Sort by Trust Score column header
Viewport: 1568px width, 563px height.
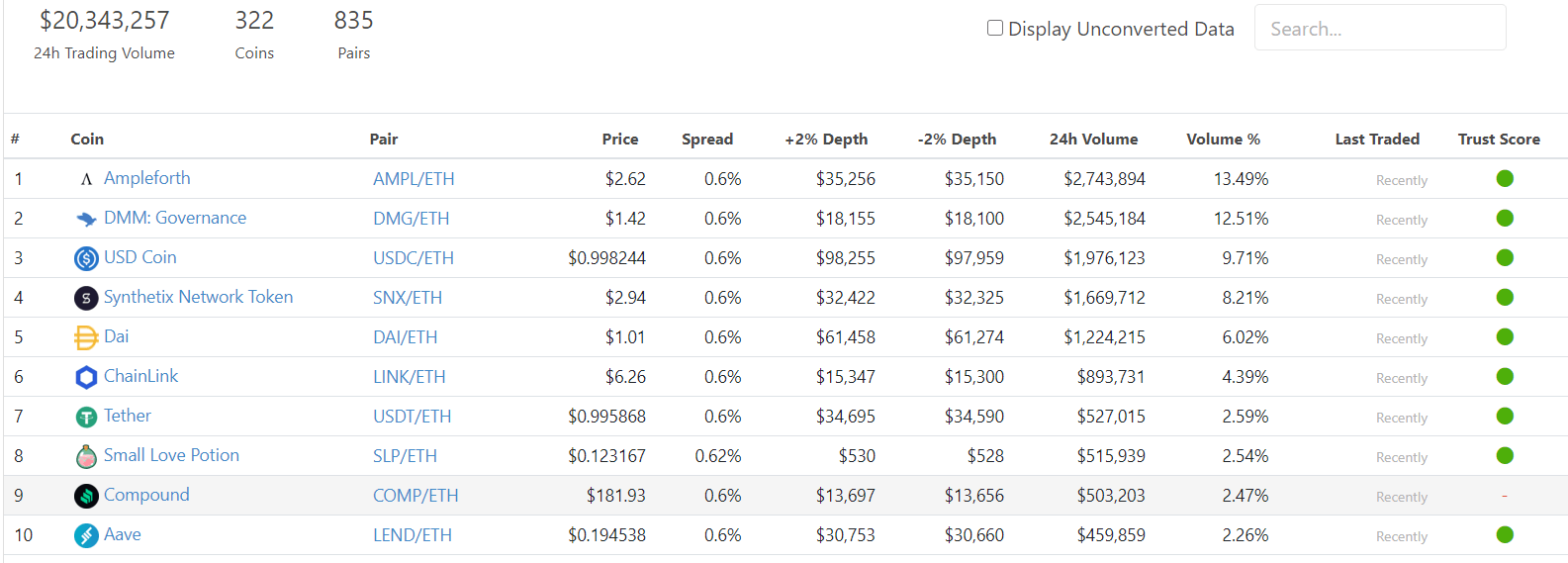click(1498, 140)
